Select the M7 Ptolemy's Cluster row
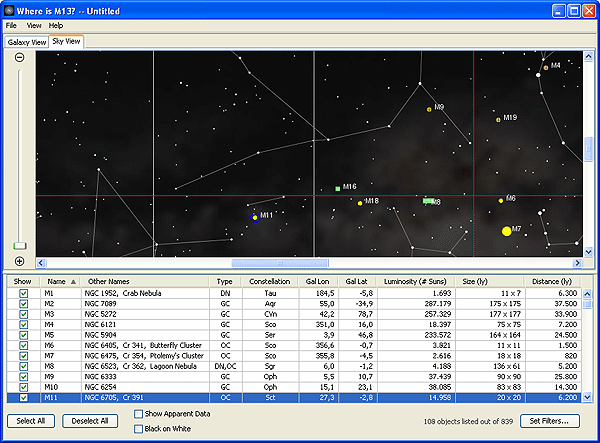 (293, 356)
